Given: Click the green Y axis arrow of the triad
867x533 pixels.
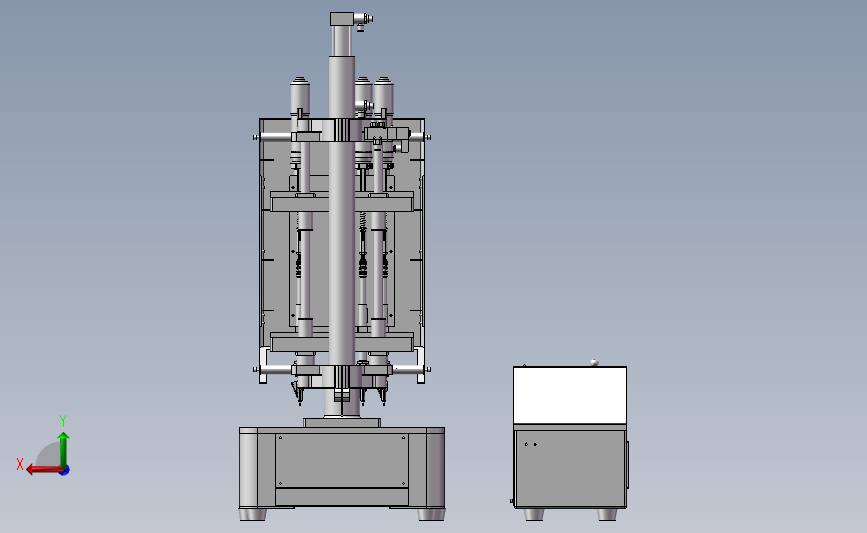Looking at the screenshot, I should tap(64, 449).
